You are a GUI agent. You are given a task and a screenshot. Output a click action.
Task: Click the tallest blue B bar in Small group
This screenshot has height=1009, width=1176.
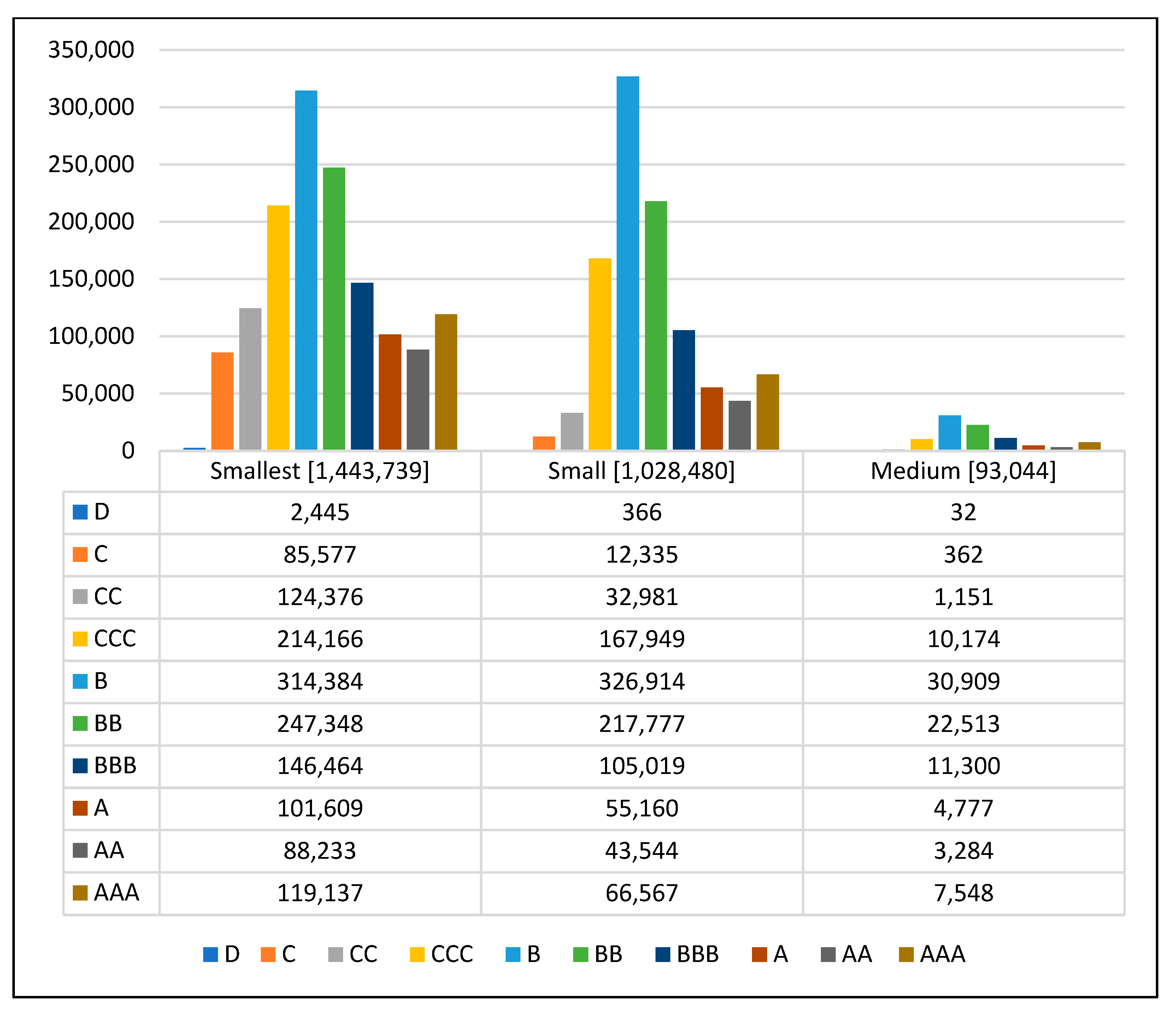pyautogui.click(x=628, y=263)
